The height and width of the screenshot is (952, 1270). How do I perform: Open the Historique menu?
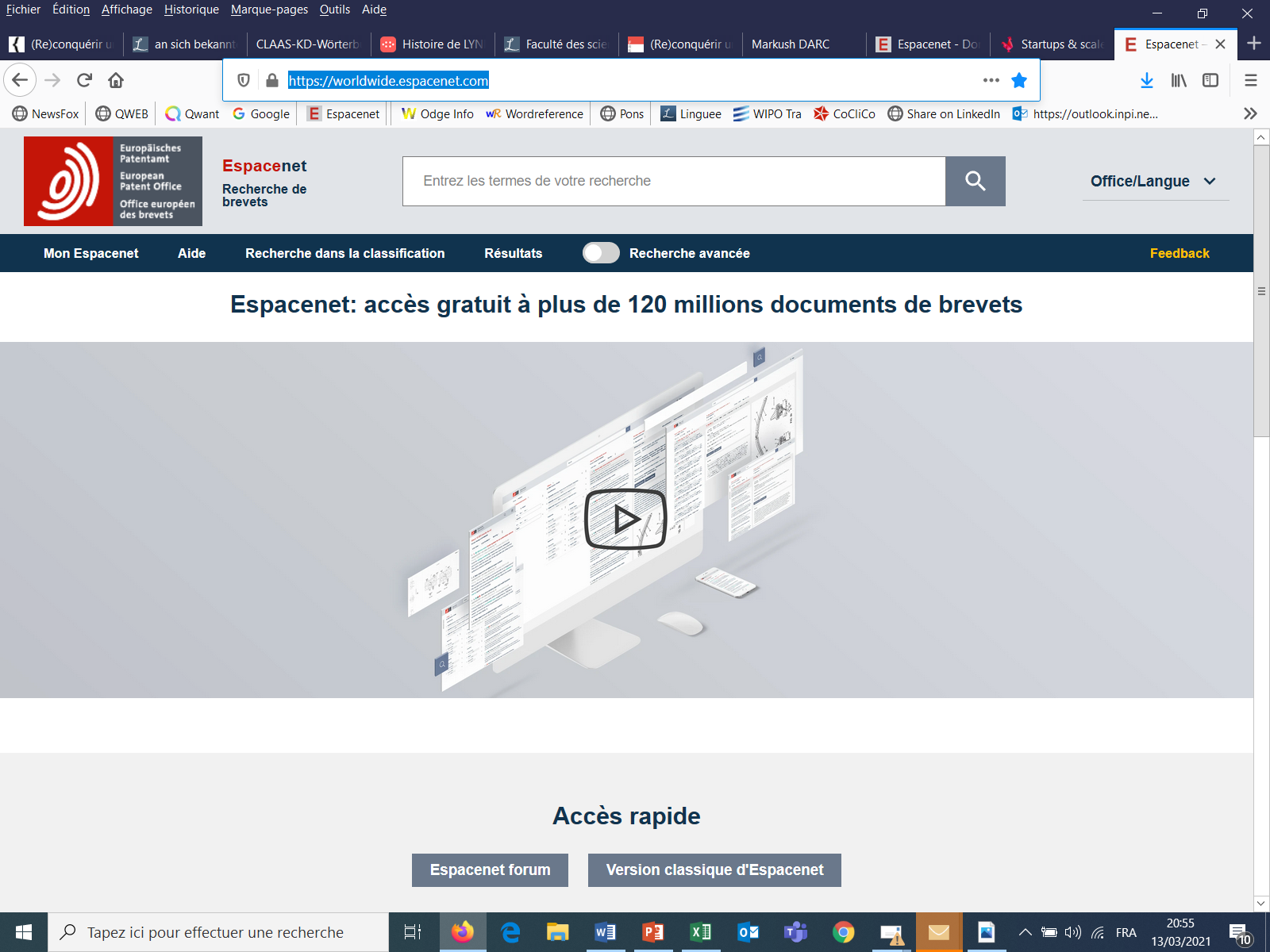(191, 10)
